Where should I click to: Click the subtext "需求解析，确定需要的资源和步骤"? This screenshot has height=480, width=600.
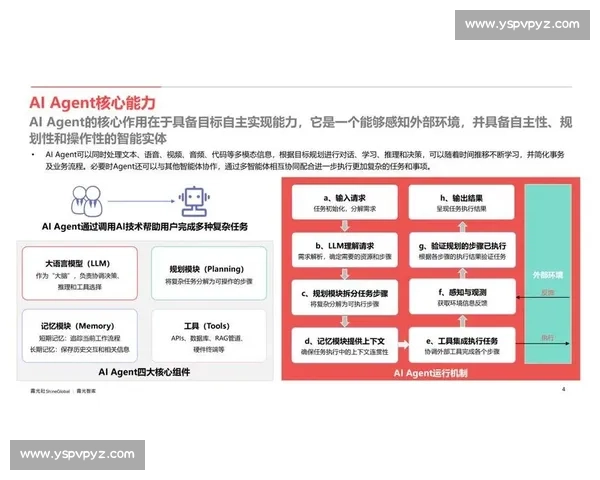(x=344, y=256)
